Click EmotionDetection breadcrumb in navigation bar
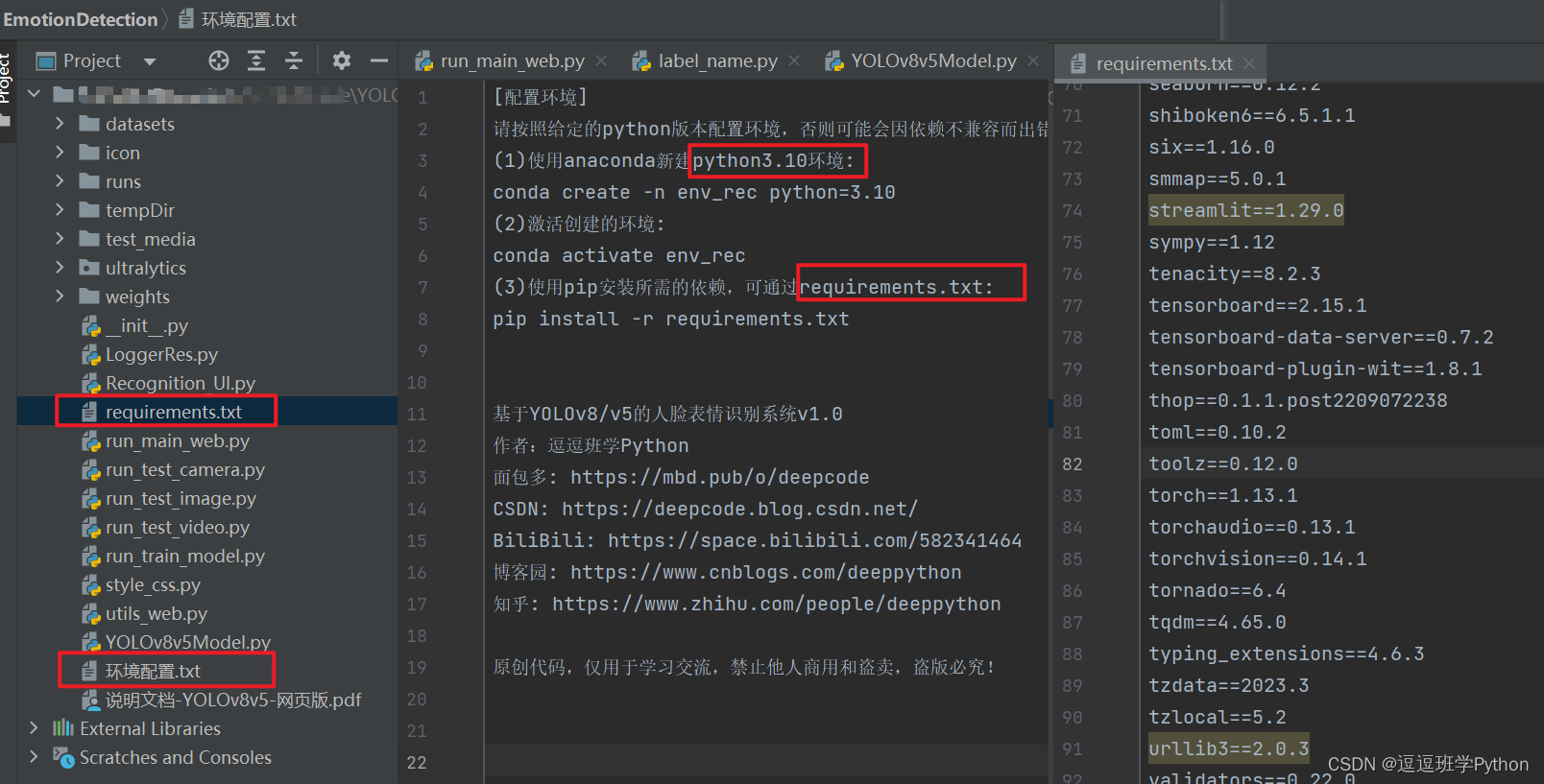1544x784 pixels. coord(81,19)
